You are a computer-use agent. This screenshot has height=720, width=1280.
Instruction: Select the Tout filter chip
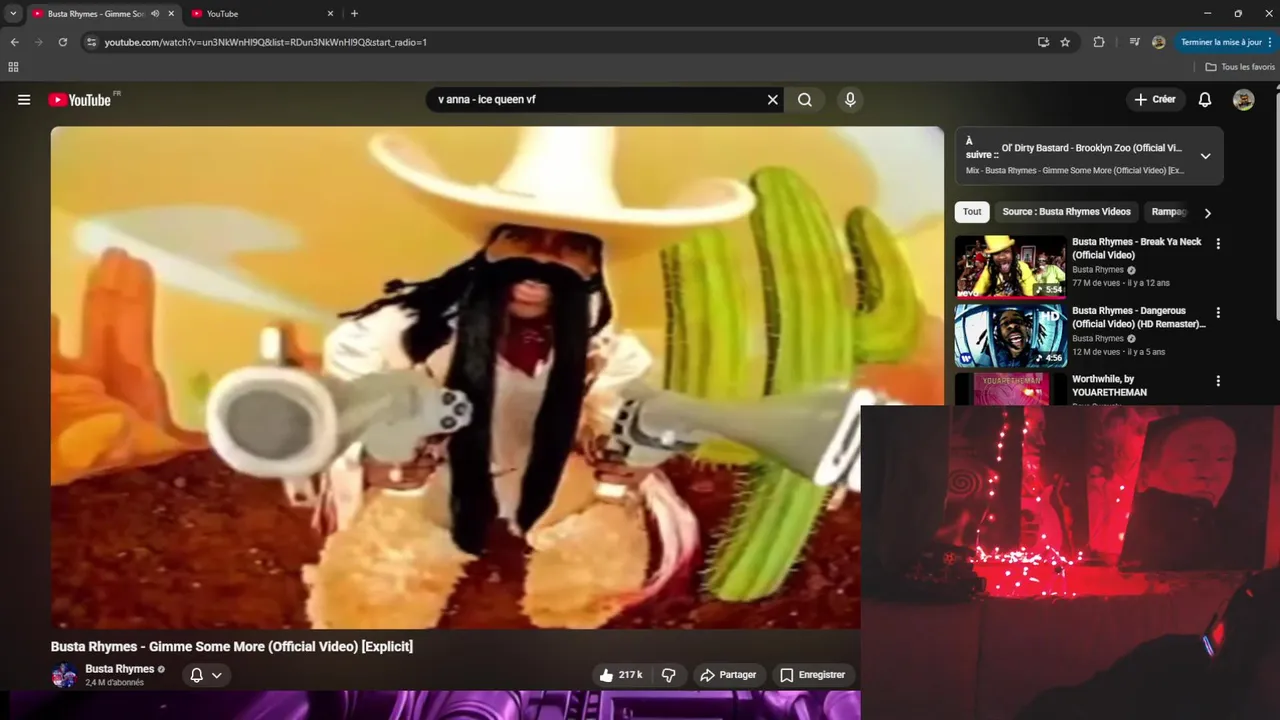(972, 212)
